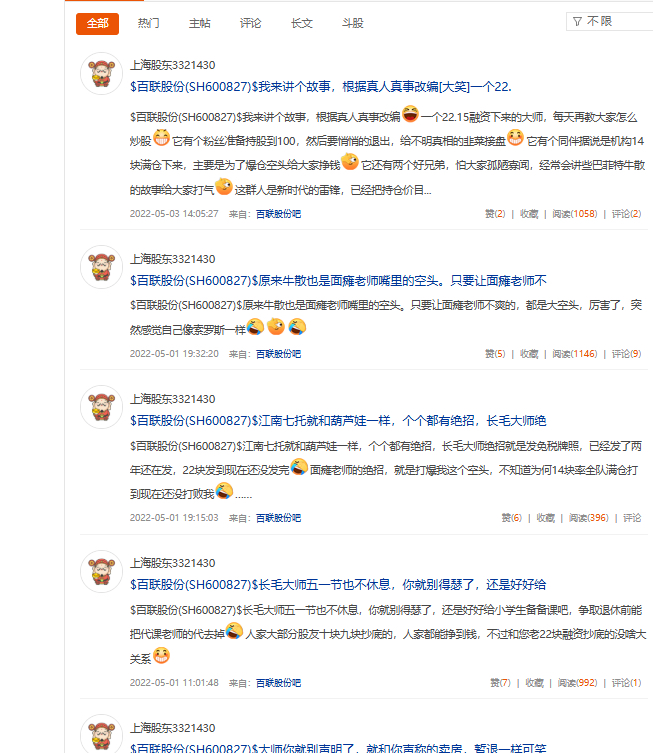Click the filter funnel icon beside 不限
Screen dimensions: 653x753
577,22
